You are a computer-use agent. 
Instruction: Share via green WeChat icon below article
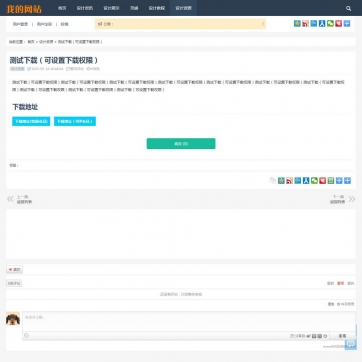[314, 181]
